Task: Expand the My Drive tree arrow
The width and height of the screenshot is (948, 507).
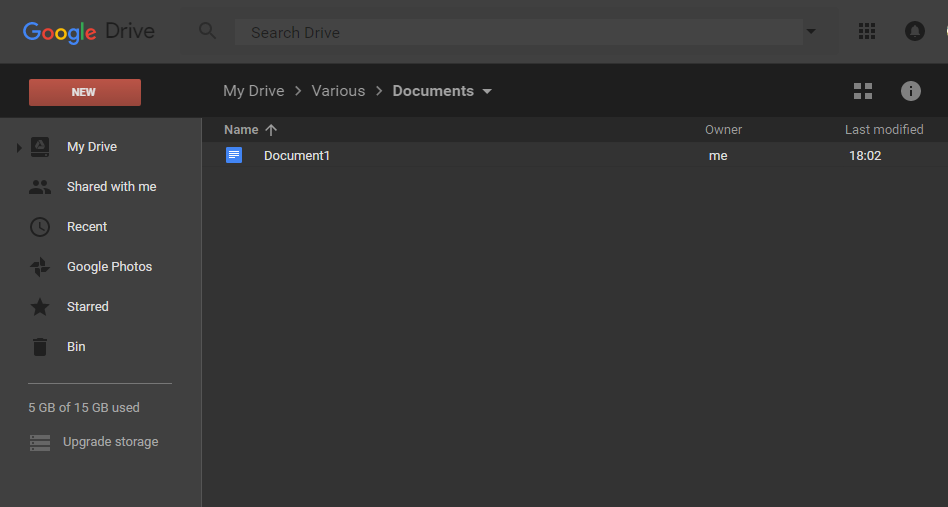Action: 19,147
